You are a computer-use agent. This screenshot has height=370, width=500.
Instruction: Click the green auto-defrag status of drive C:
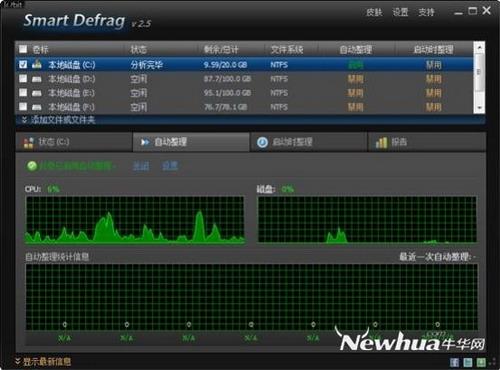(x=356, y=65)
